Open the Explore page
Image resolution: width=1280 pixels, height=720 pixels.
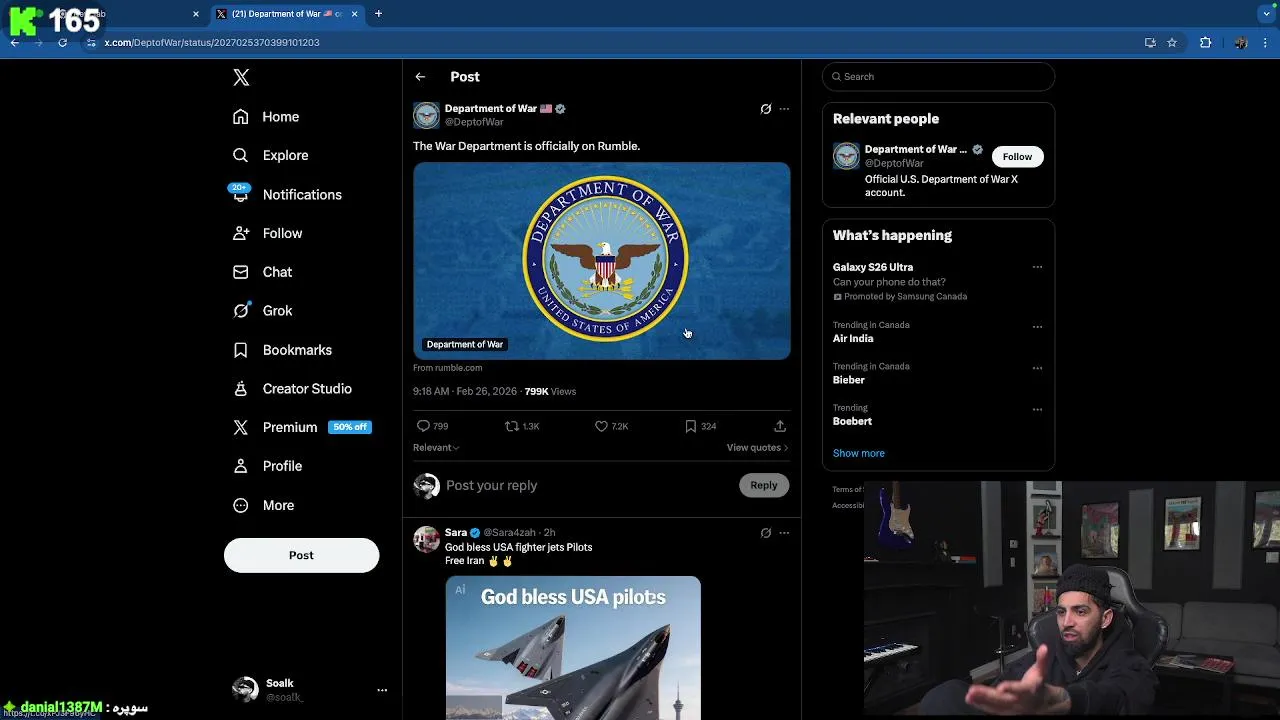[270, 155]
